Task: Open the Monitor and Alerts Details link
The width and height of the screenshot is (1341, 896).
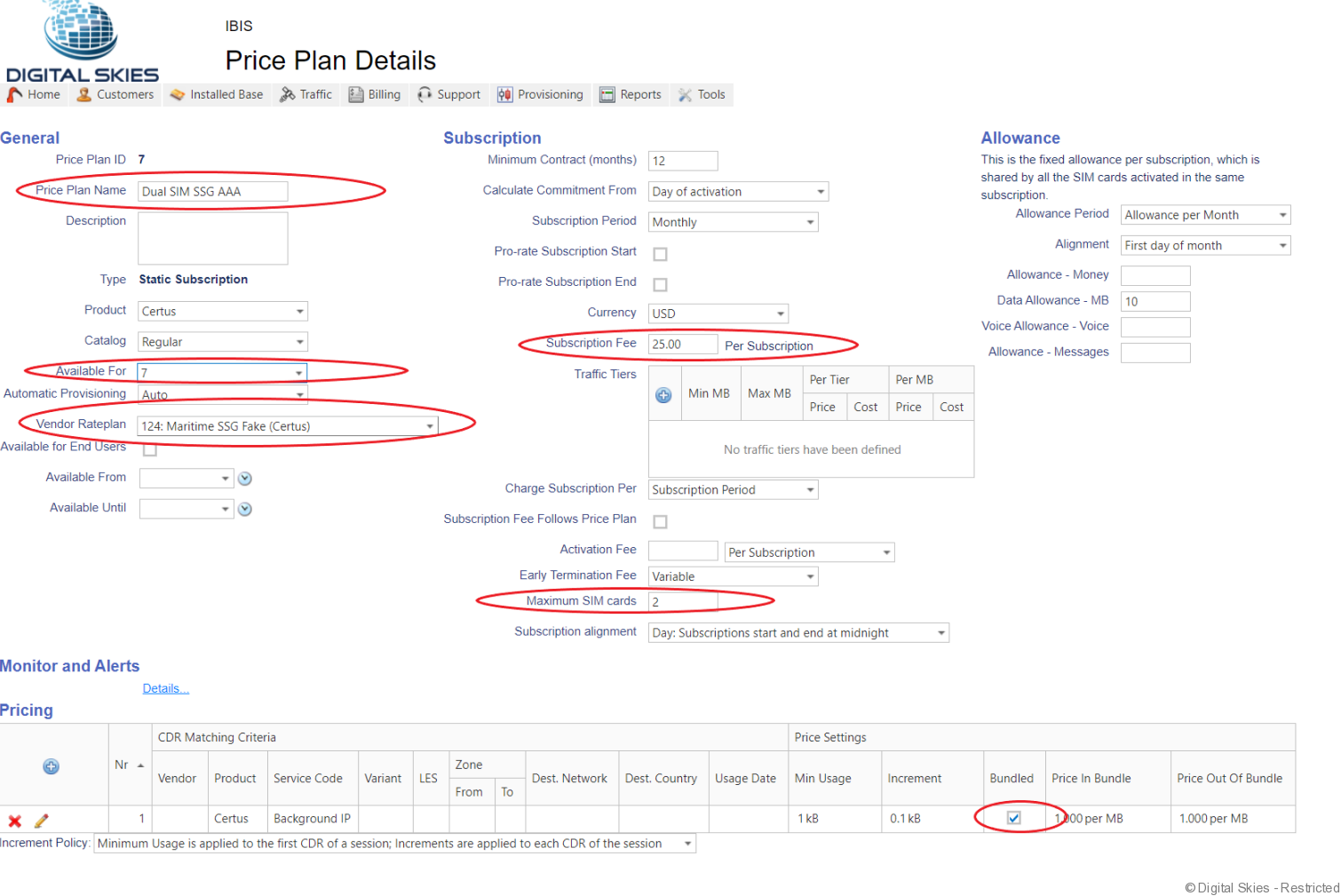Action: pos(165,688)
